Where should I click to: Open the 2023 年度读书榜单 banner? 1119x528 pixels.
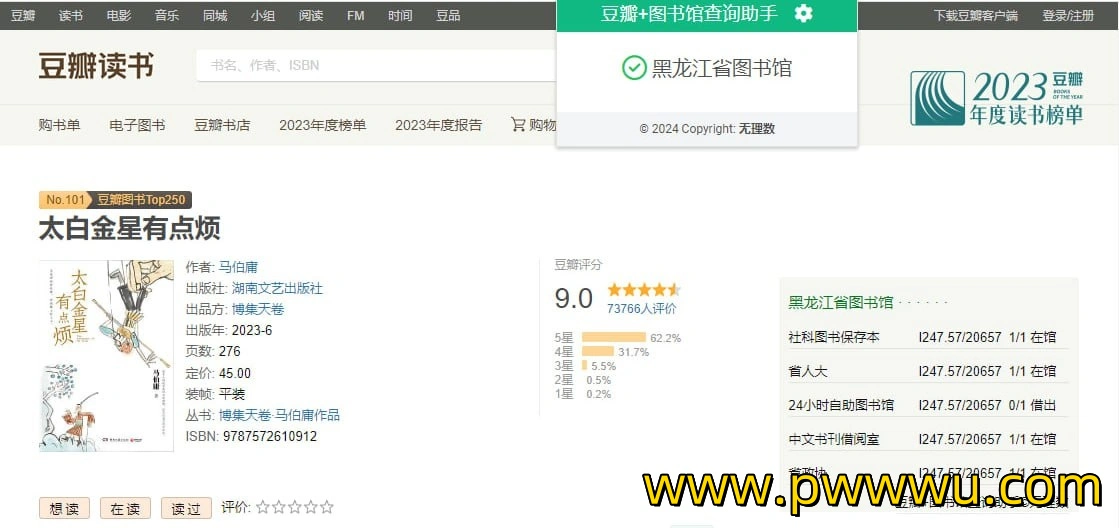(x=997, y=98)
